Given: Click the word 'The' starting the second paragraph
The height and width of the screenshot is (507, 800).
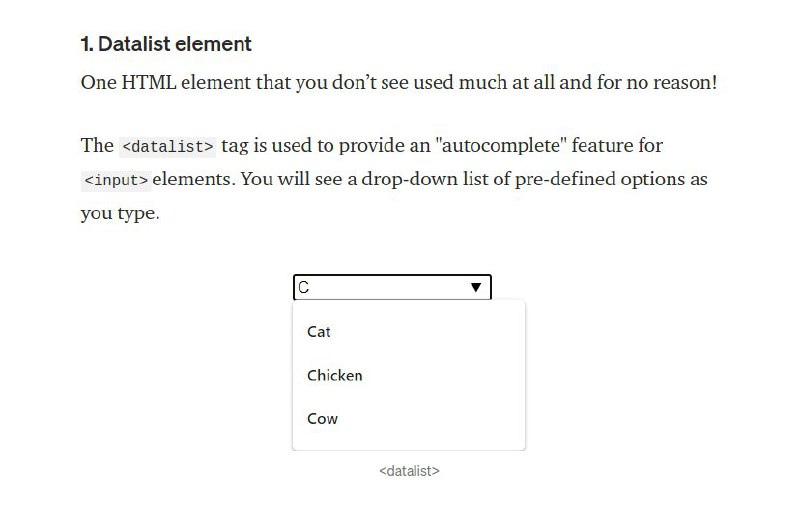Looking at the screenshot, I should click(97, 146).
